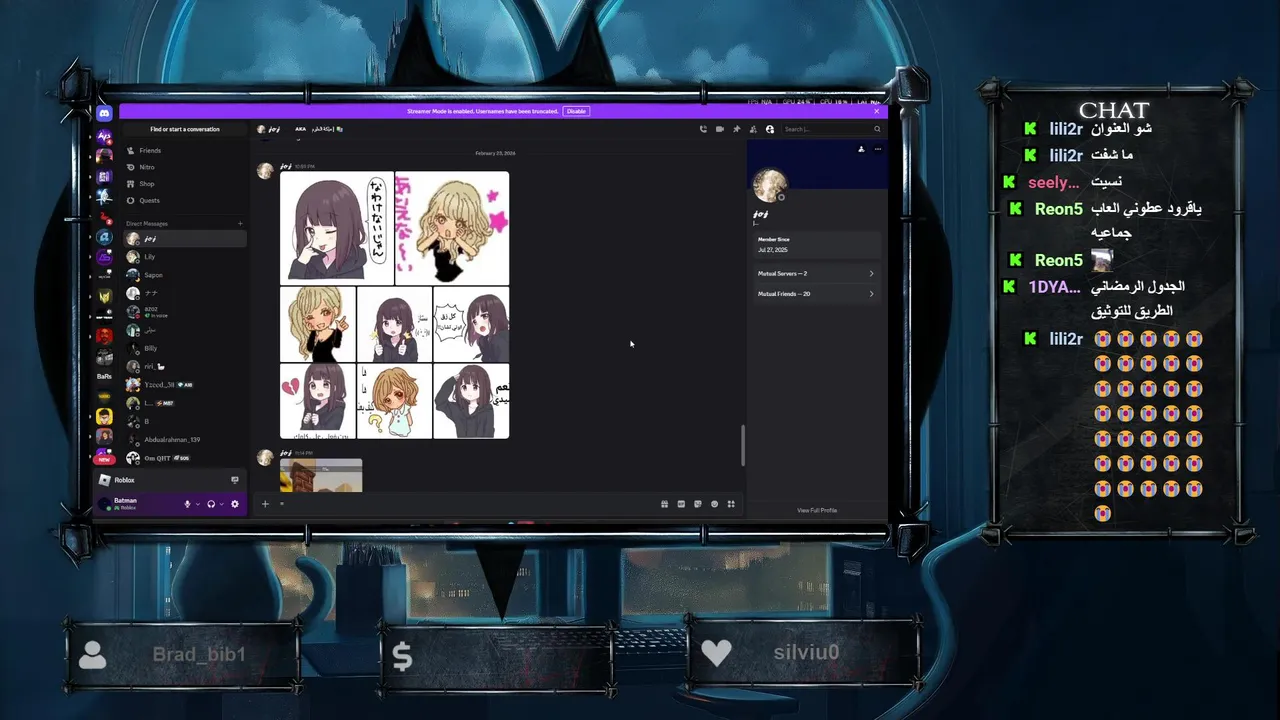
Task: Disable Streamer Mode from the banner
Action: (x=576, y=111)
